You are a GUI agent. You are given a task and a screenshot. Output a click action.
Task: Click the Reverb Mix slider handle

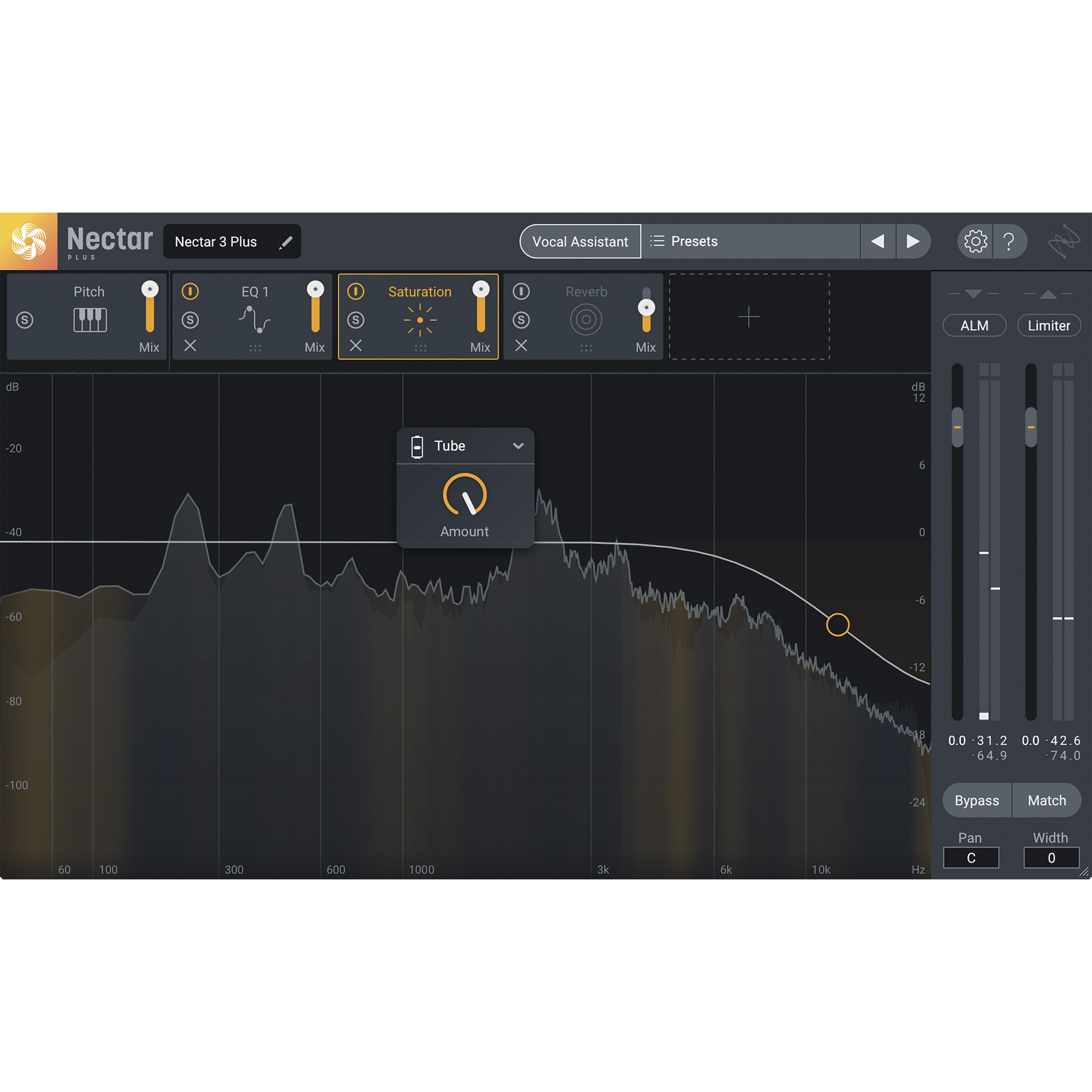(x=646, y=308)
